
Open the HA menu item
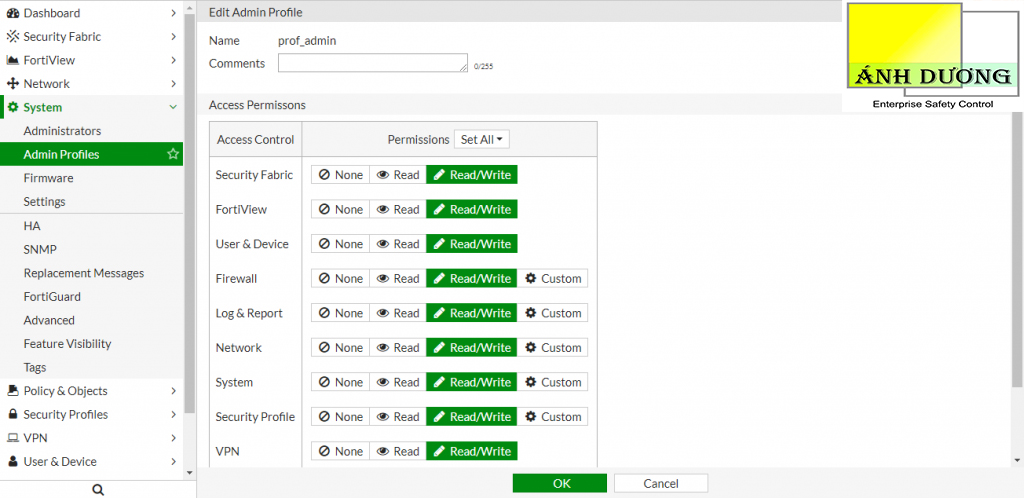click(x=91, y=226)
